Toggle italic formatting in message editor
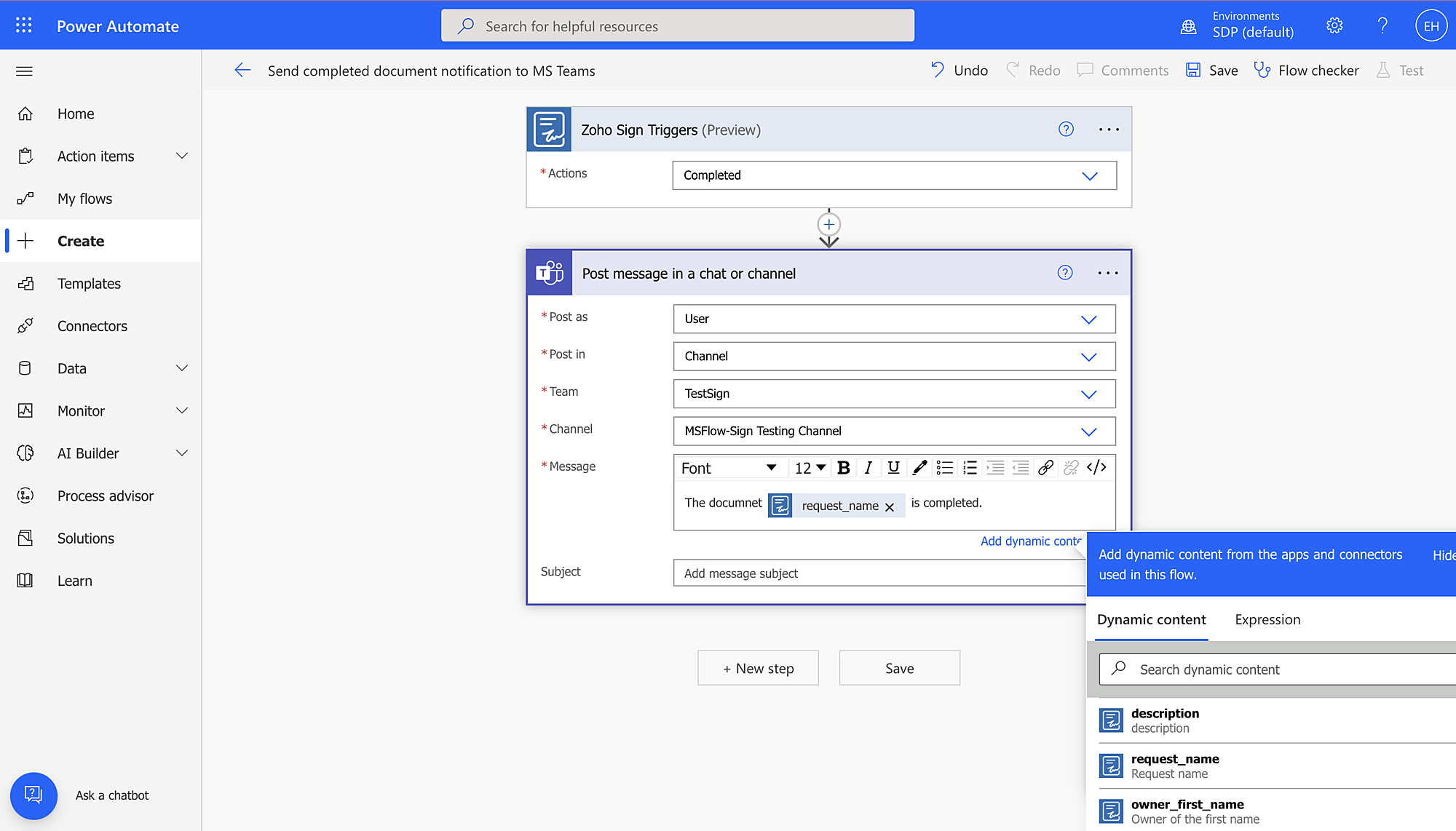Screen dimensions: 1456x831 [x=869, y=468]
